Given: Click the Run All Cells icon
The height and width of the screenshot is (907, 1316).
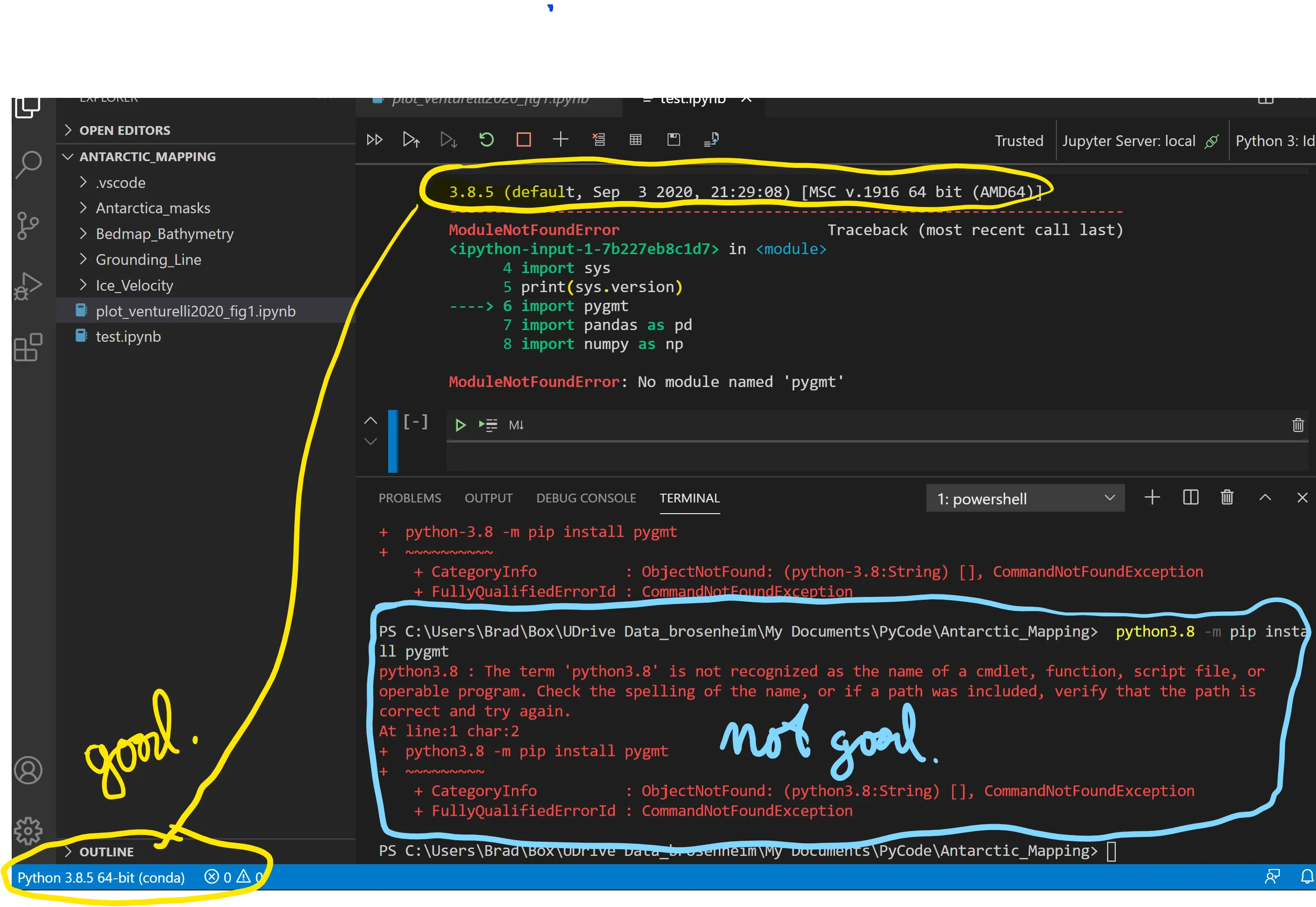Looking at the screenshot, I should 375,140.
